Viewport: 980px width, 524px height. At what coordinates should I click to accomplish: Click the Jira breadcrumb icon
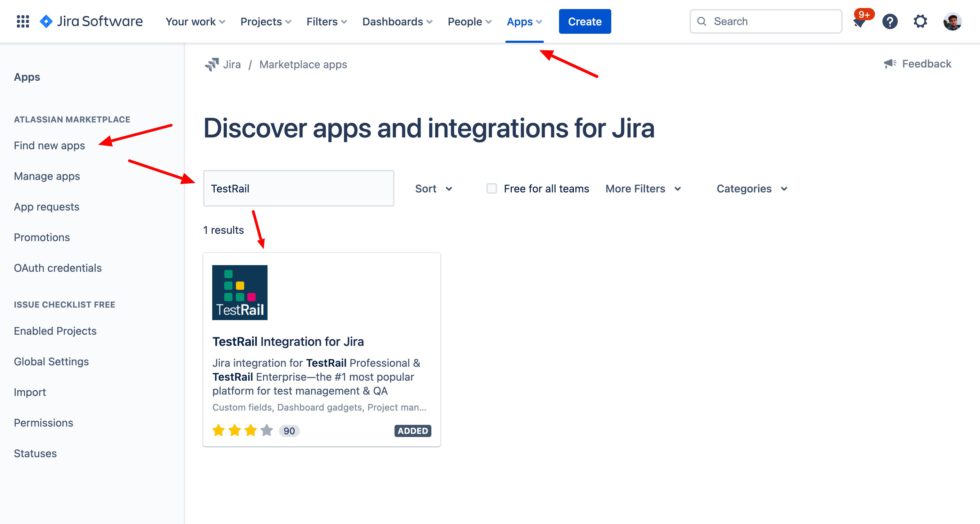(212, 64)
